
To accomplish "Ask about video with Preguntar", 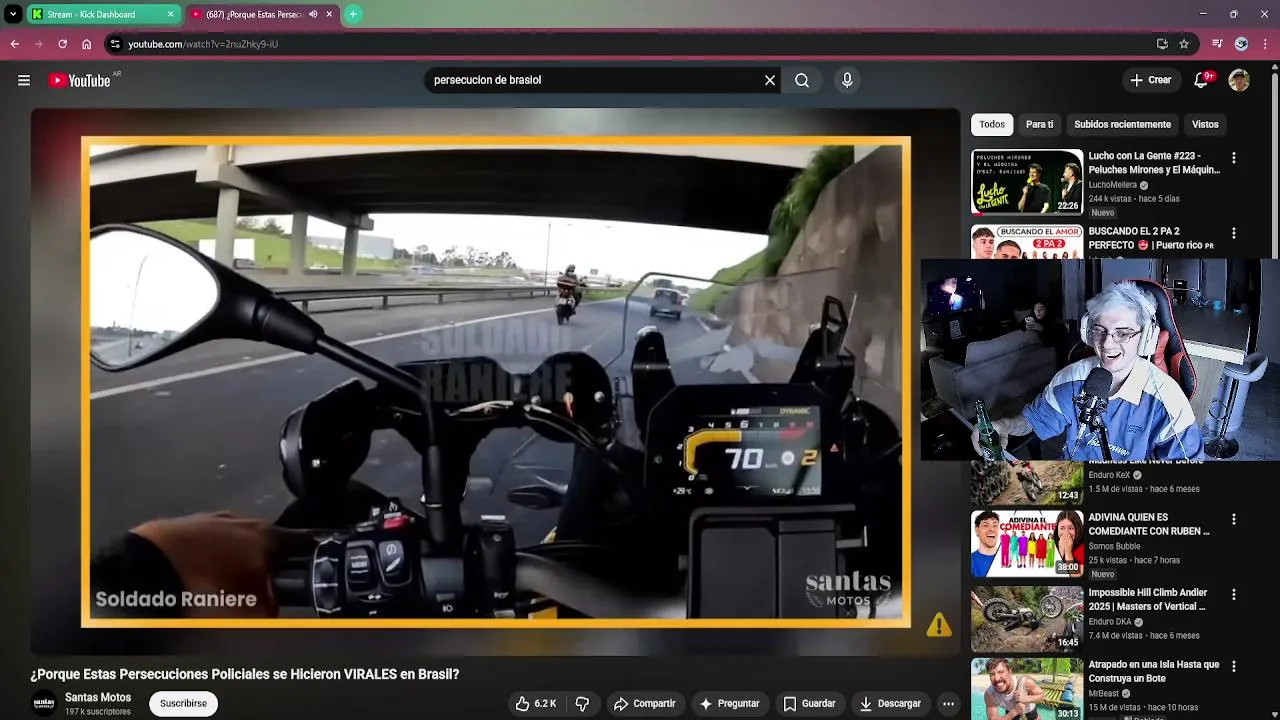I will pos(728,703).
